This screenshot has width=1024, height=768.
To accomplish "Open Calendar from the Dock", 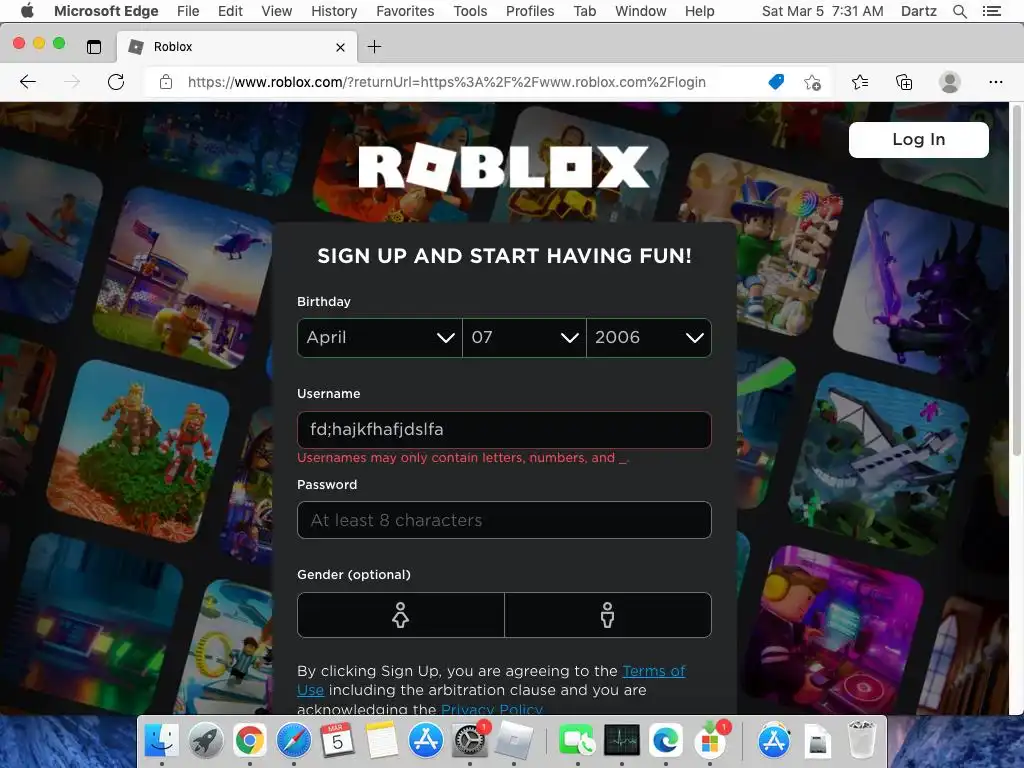I will tap(338, 741).
